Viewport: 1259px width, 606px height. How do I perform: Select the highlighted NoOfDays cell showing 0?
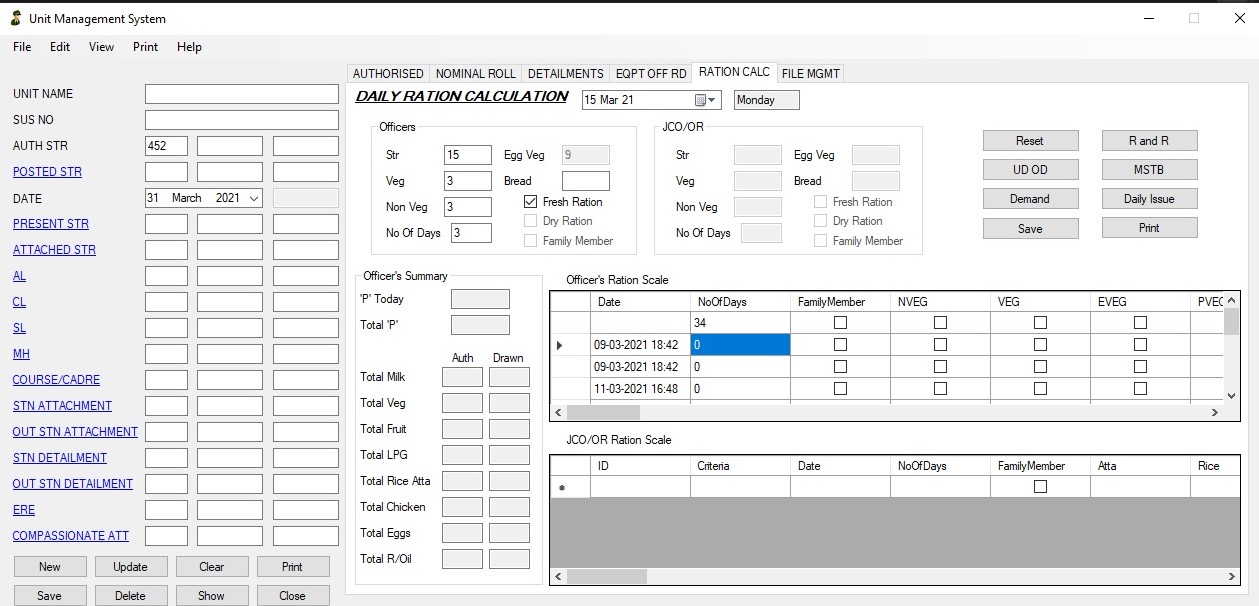(740, 345)
